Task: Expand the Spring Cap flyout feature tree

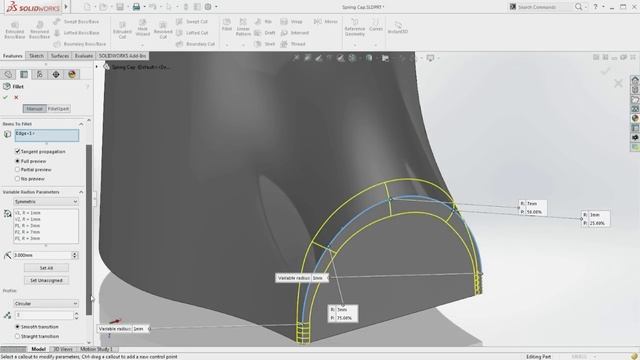Action: 97,67
